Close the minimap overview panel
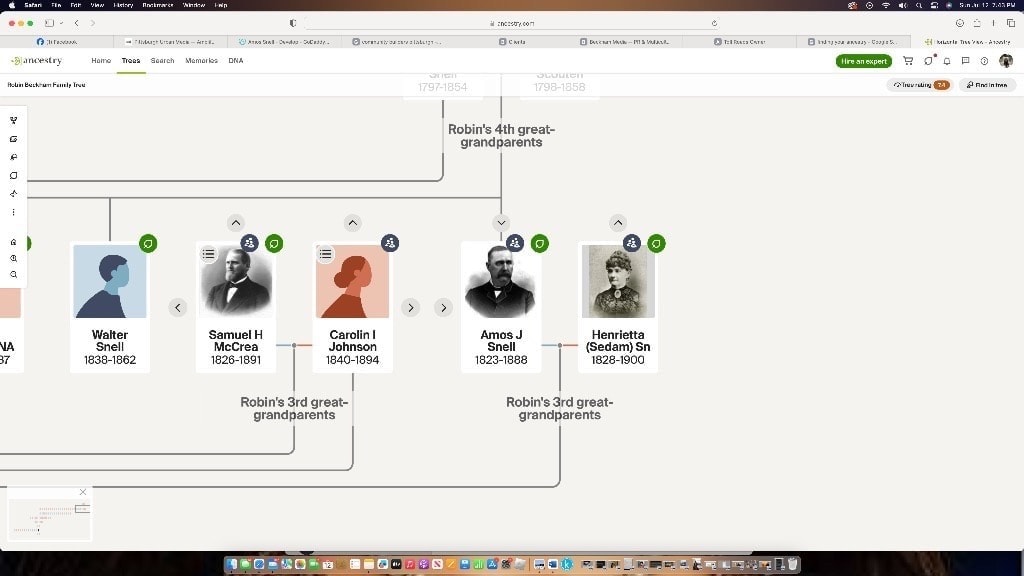The image size is (1024, 576). pyautogui.click(x=83, y=492)
